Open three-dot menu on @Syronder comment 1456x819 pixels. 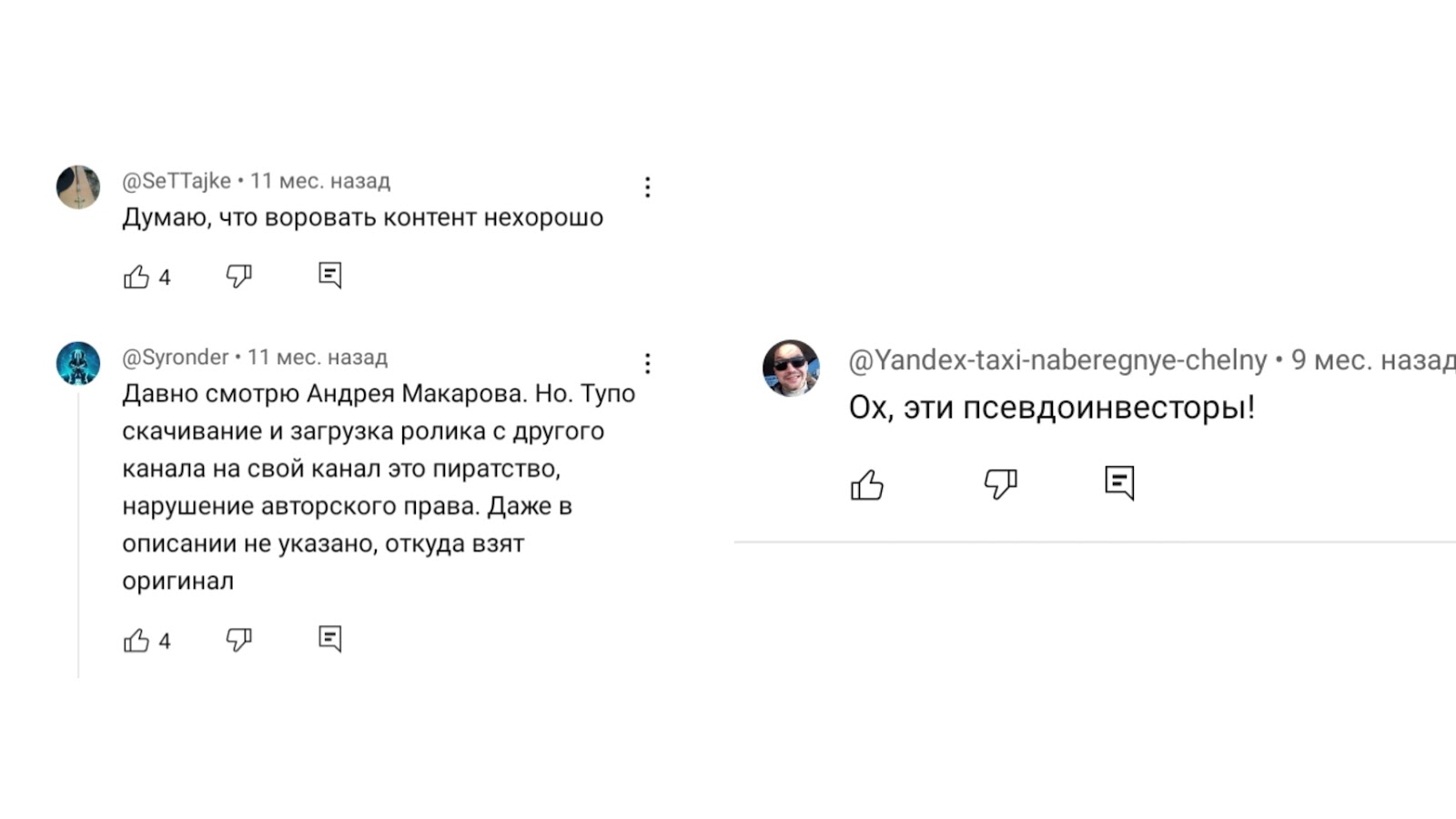pyautogui.click(x=647, y=364)
